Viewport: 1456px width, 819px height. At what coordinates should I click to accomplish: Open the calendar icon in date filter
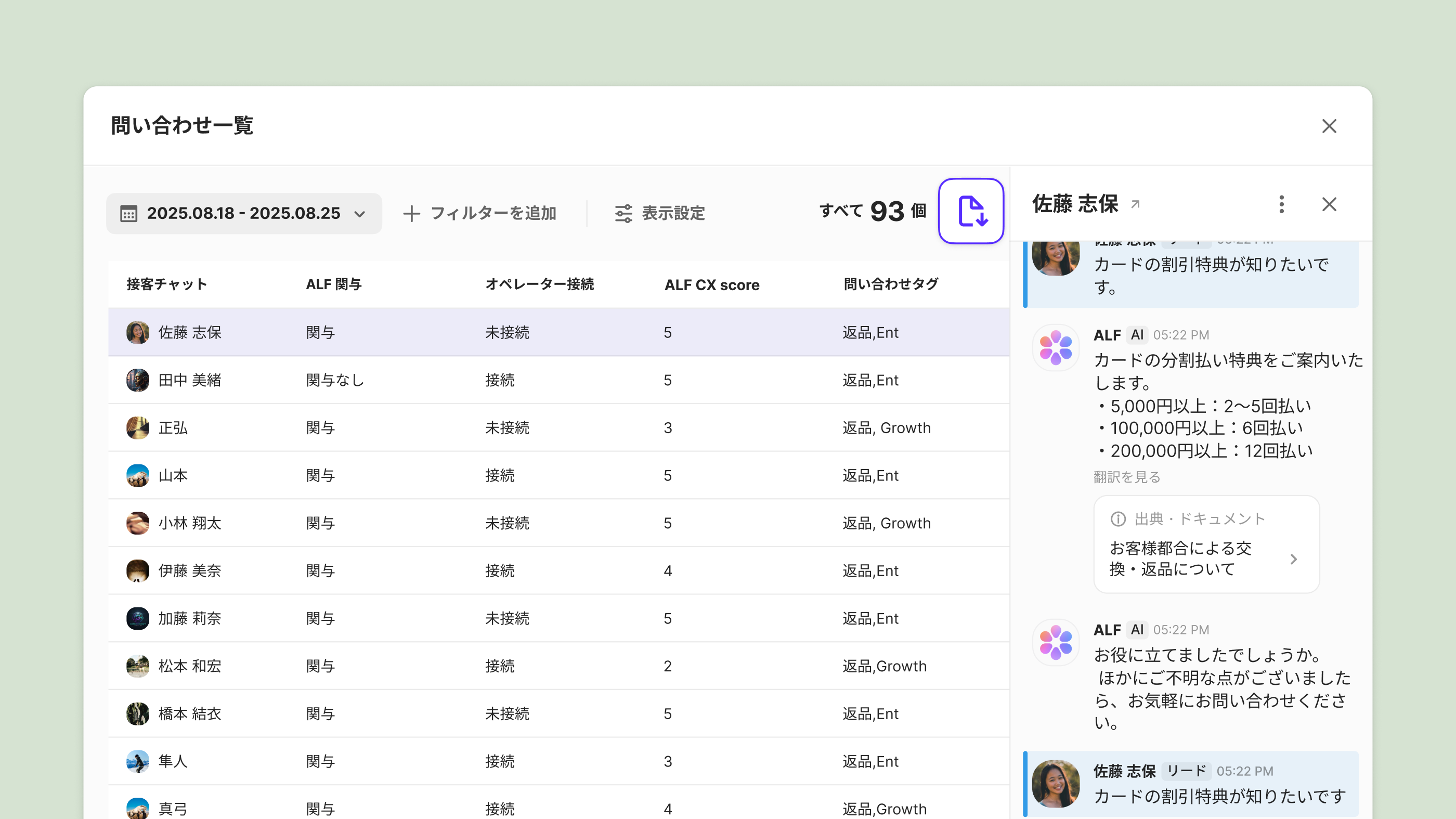point(128,214)
